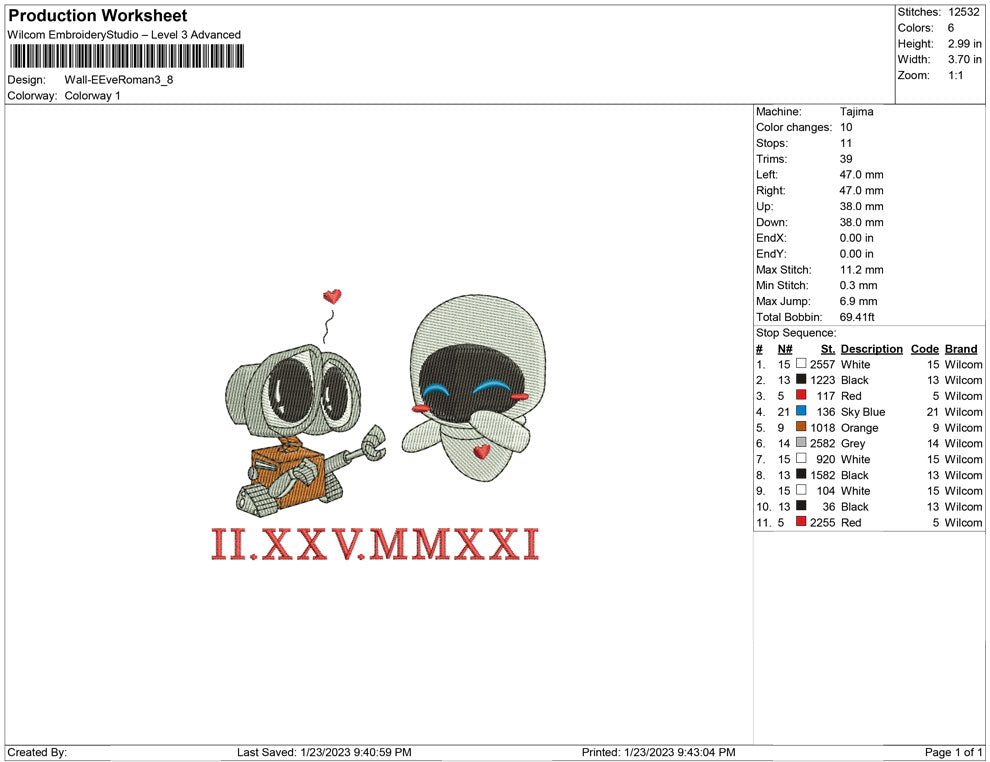Click the 'N#' column header

click(785, 349)
